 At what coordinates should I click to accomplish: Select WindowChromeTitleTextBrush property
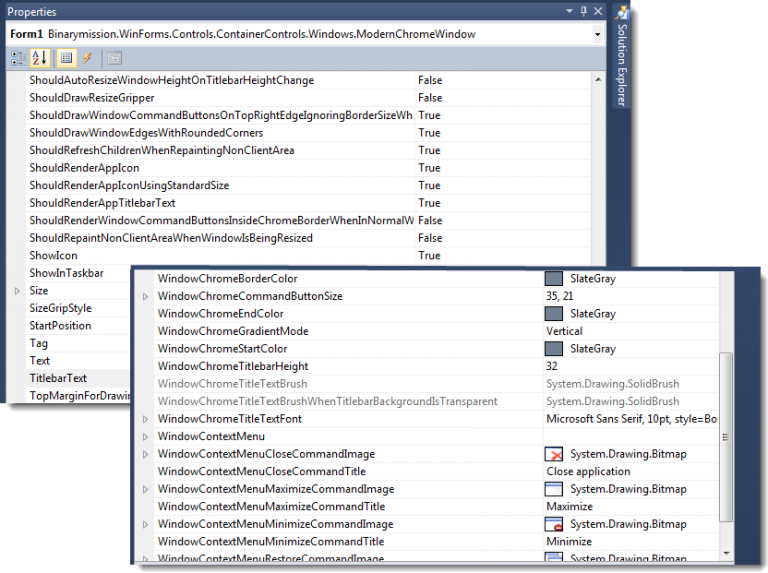[232, 384]
